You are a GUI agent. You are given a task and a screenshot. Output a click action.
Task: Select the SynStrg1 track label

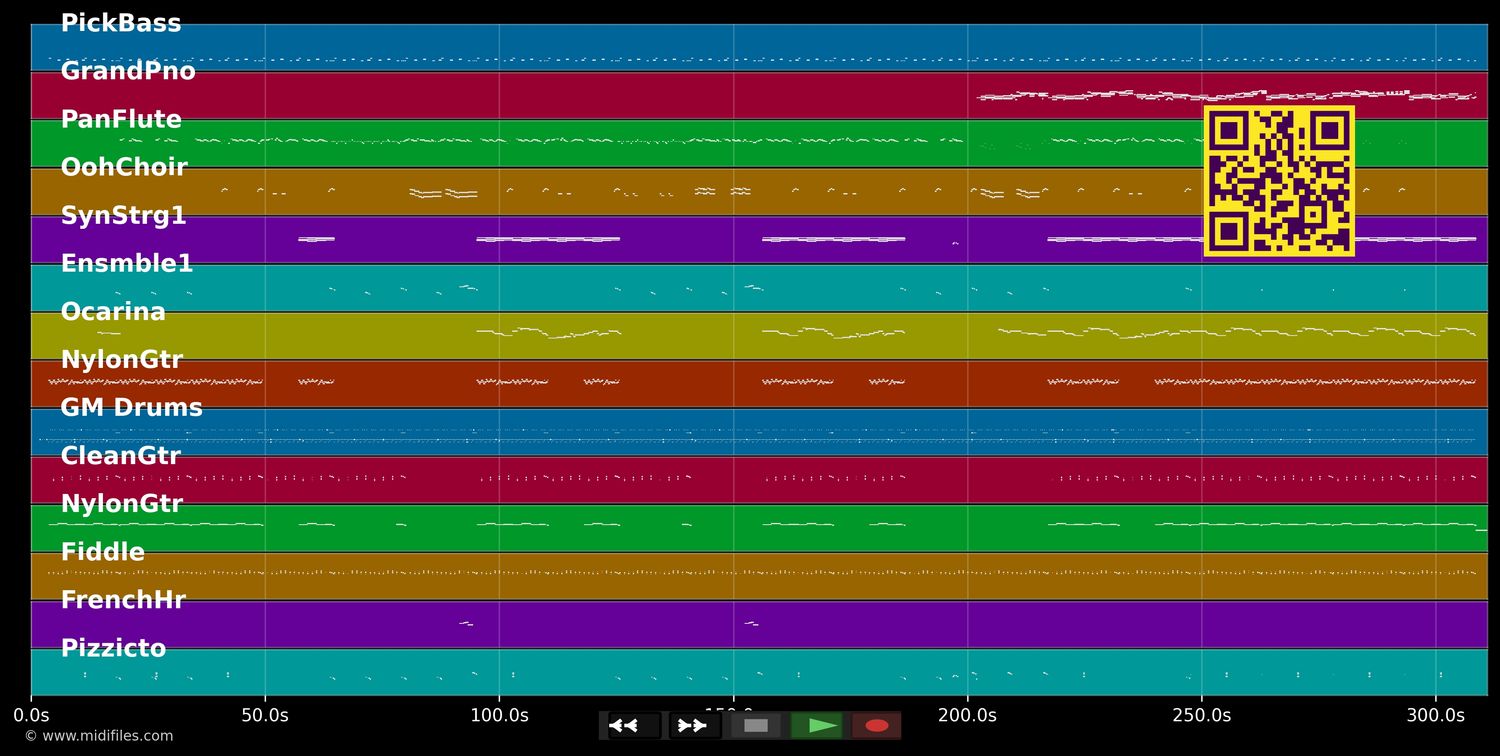coord(124,216)
